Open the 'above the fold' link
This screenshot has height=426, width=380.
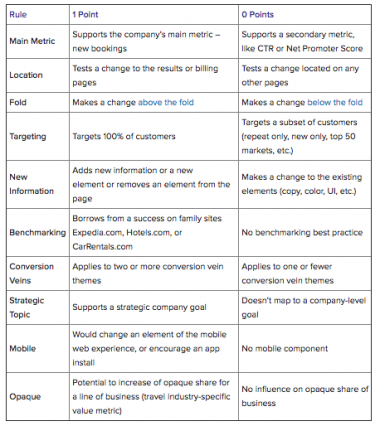[166, 102]
